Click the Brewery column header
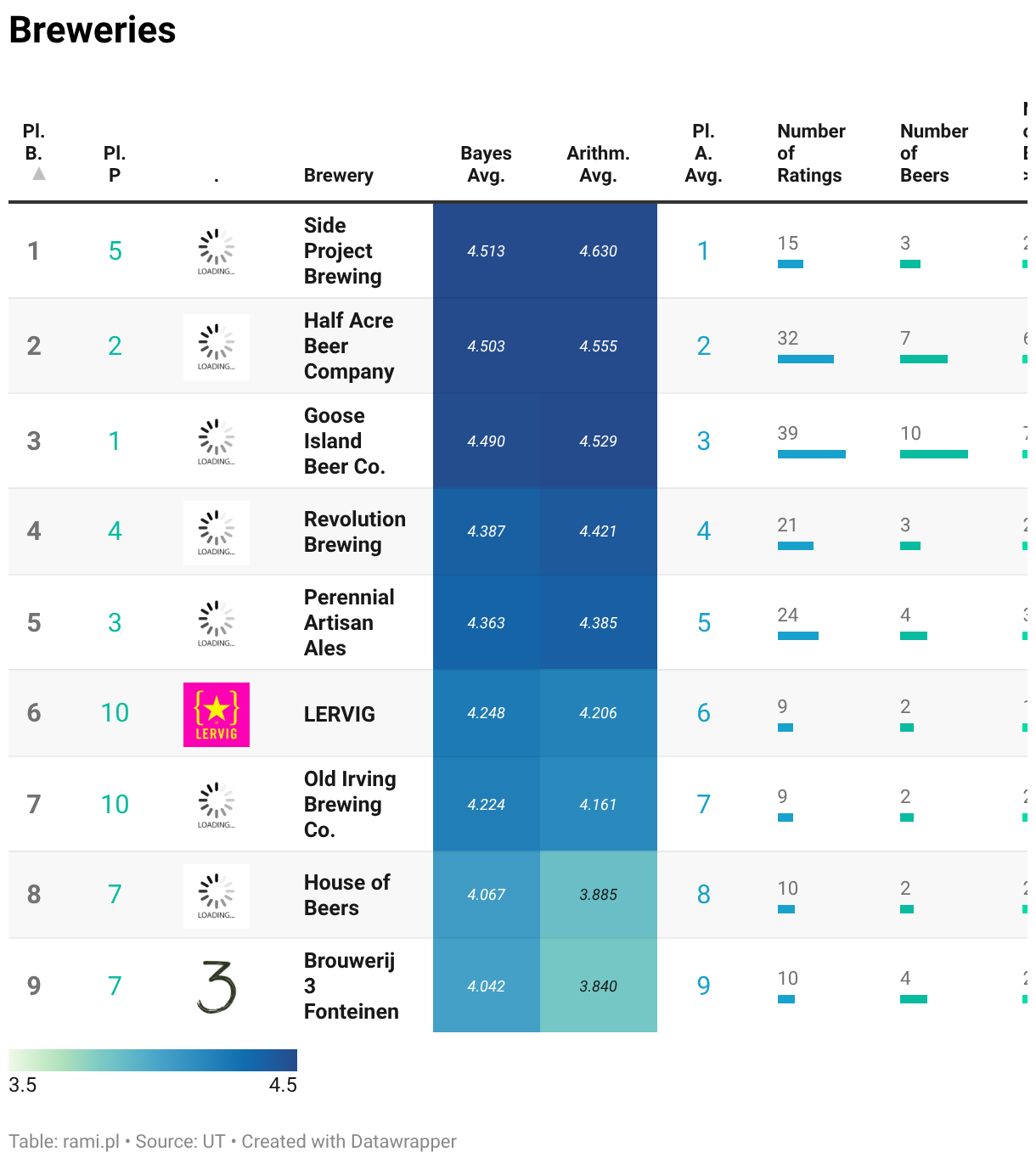Screen dimensions: 1036x1163 pos(338,175)
